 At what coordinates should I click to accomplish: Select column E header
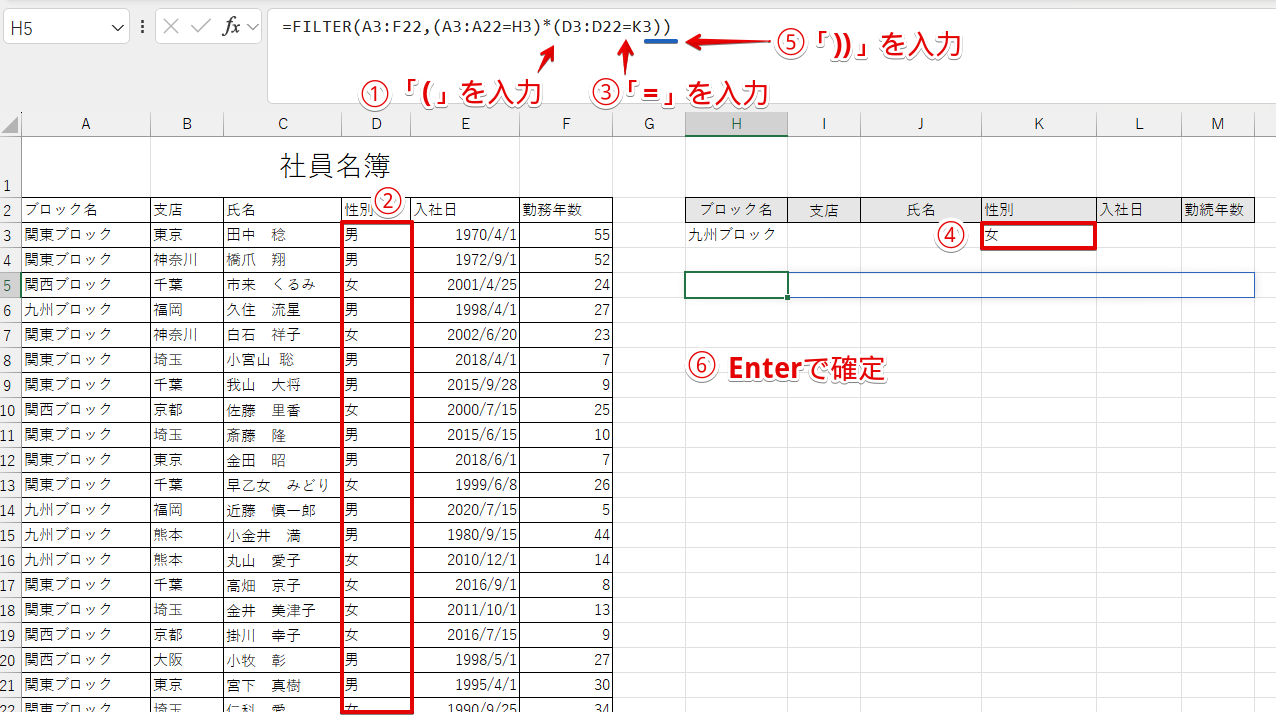(465, 124)
